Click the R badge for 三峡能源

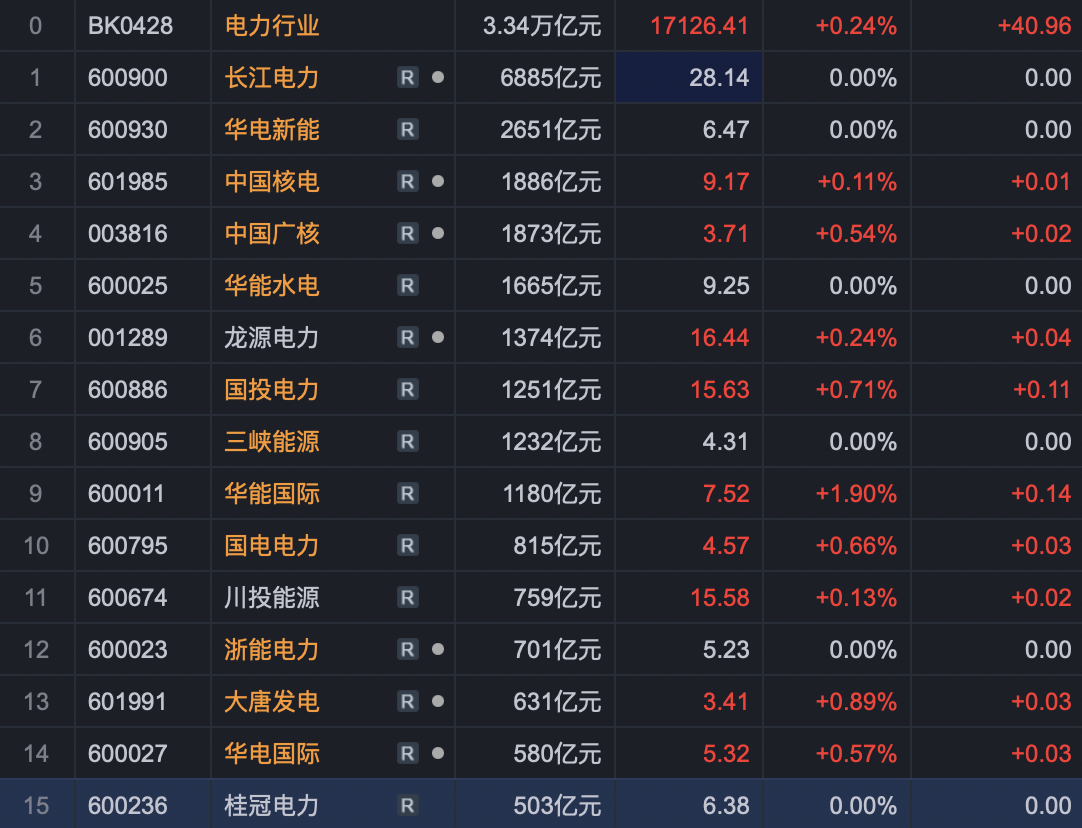(407, 441)
